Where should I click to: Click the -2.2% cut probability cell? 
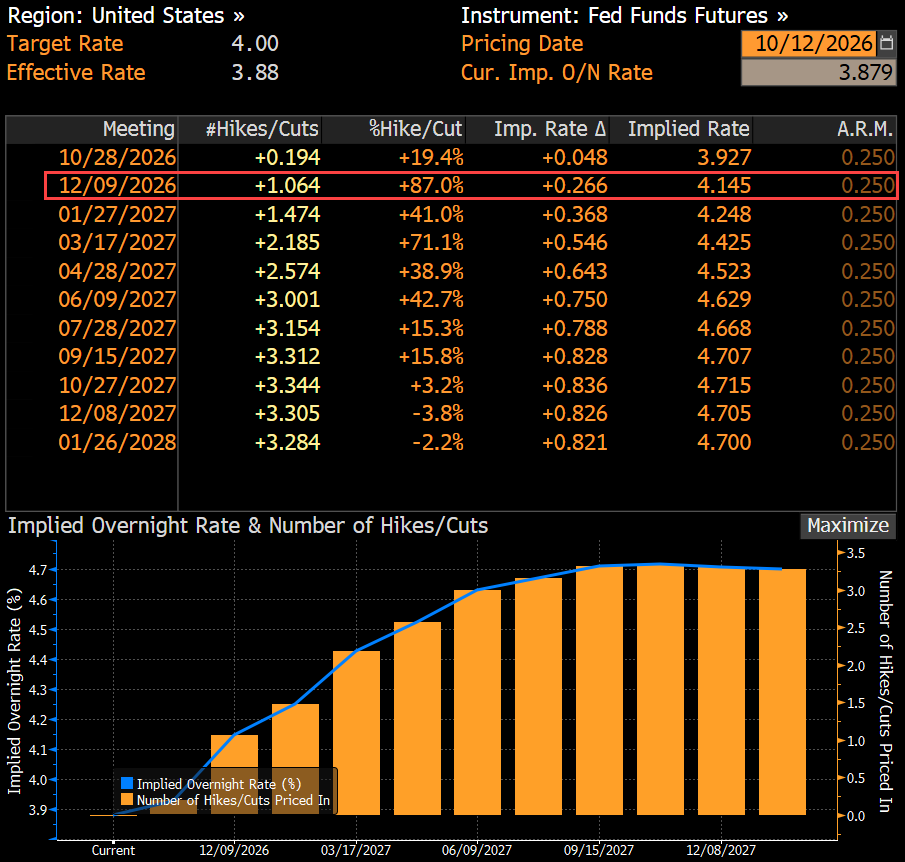click(x=438, y=442)
